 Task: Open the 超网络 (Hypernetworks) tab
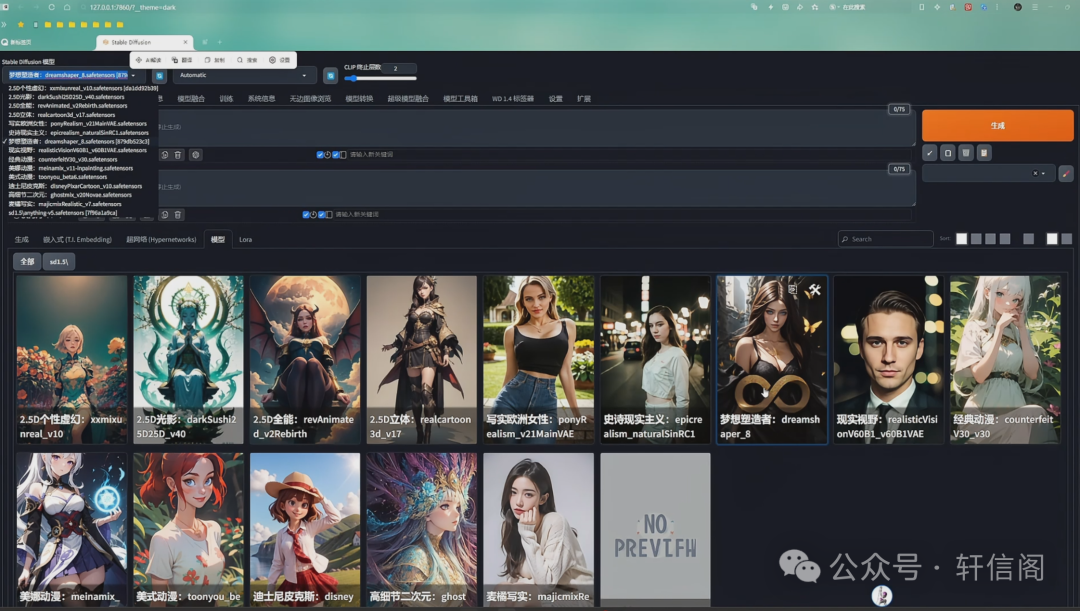tap(161, 240)
